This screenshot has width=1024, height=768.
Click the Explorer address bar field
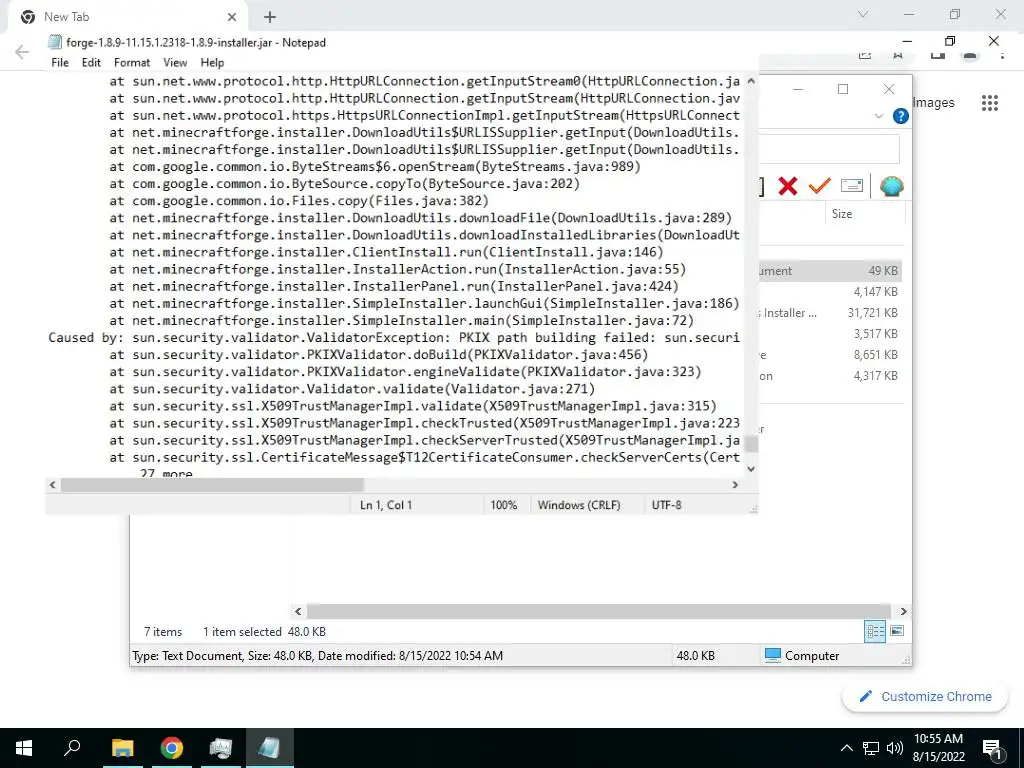click(829, 150)
